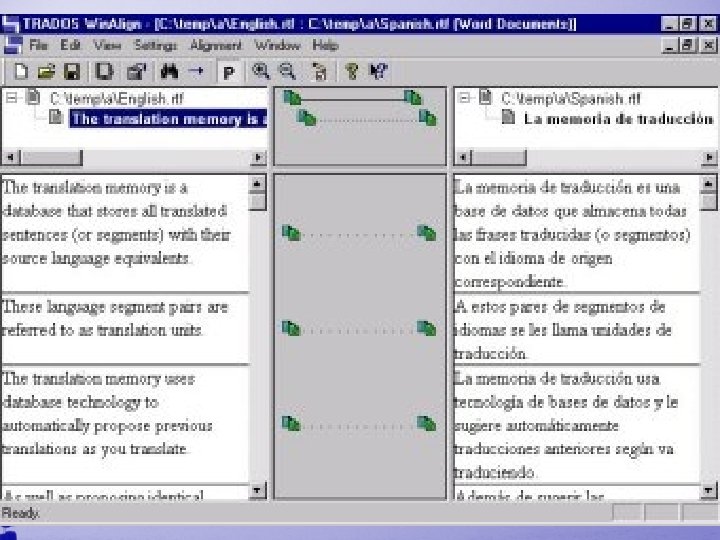Click left connector for 'These language segment pairs'

[x=291, y=328]
